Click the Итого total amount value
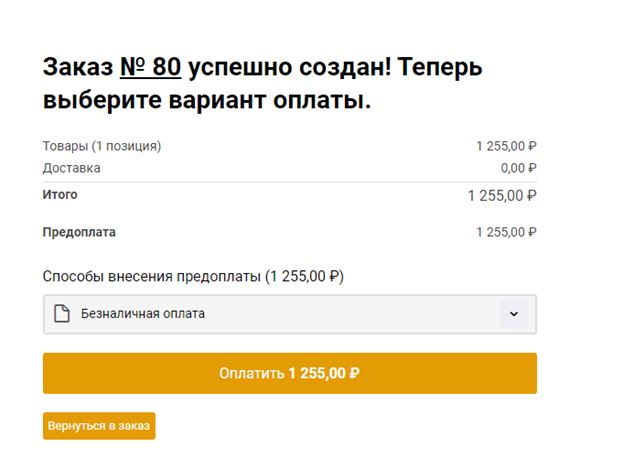 (502, 196)
